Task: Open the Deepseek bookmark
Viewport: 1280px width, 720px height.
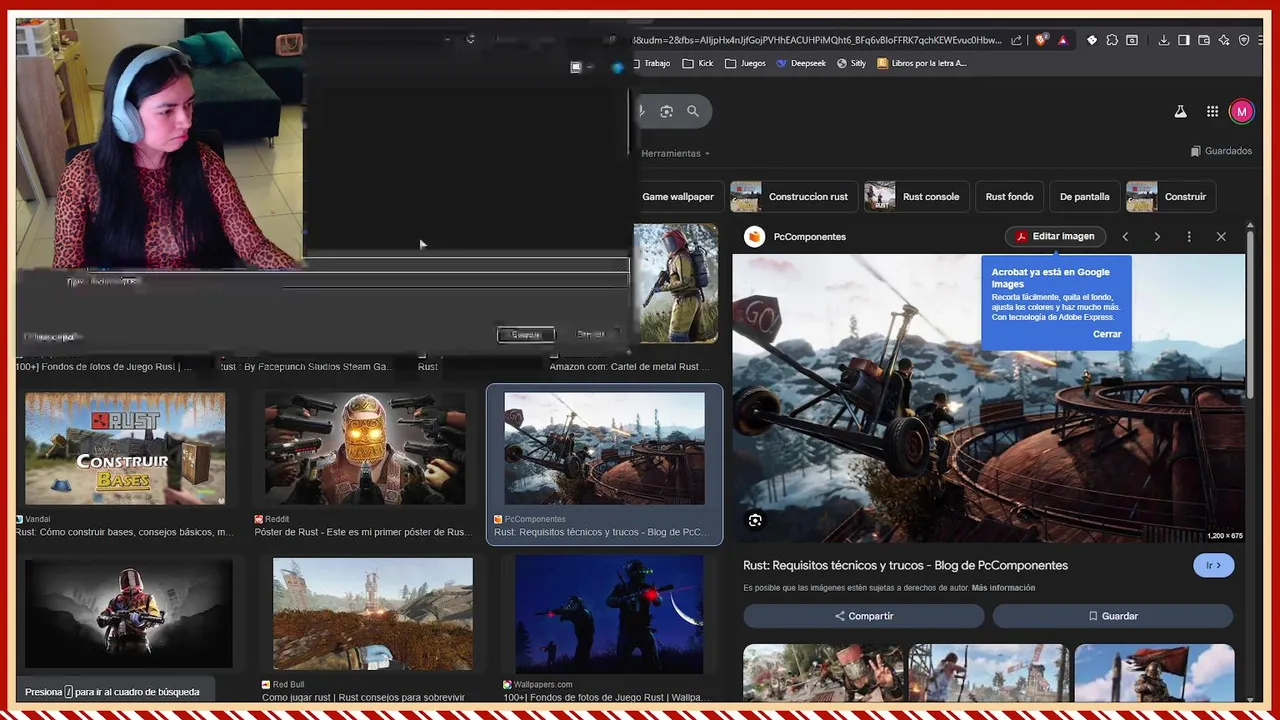Action: [x=801, y=63]
